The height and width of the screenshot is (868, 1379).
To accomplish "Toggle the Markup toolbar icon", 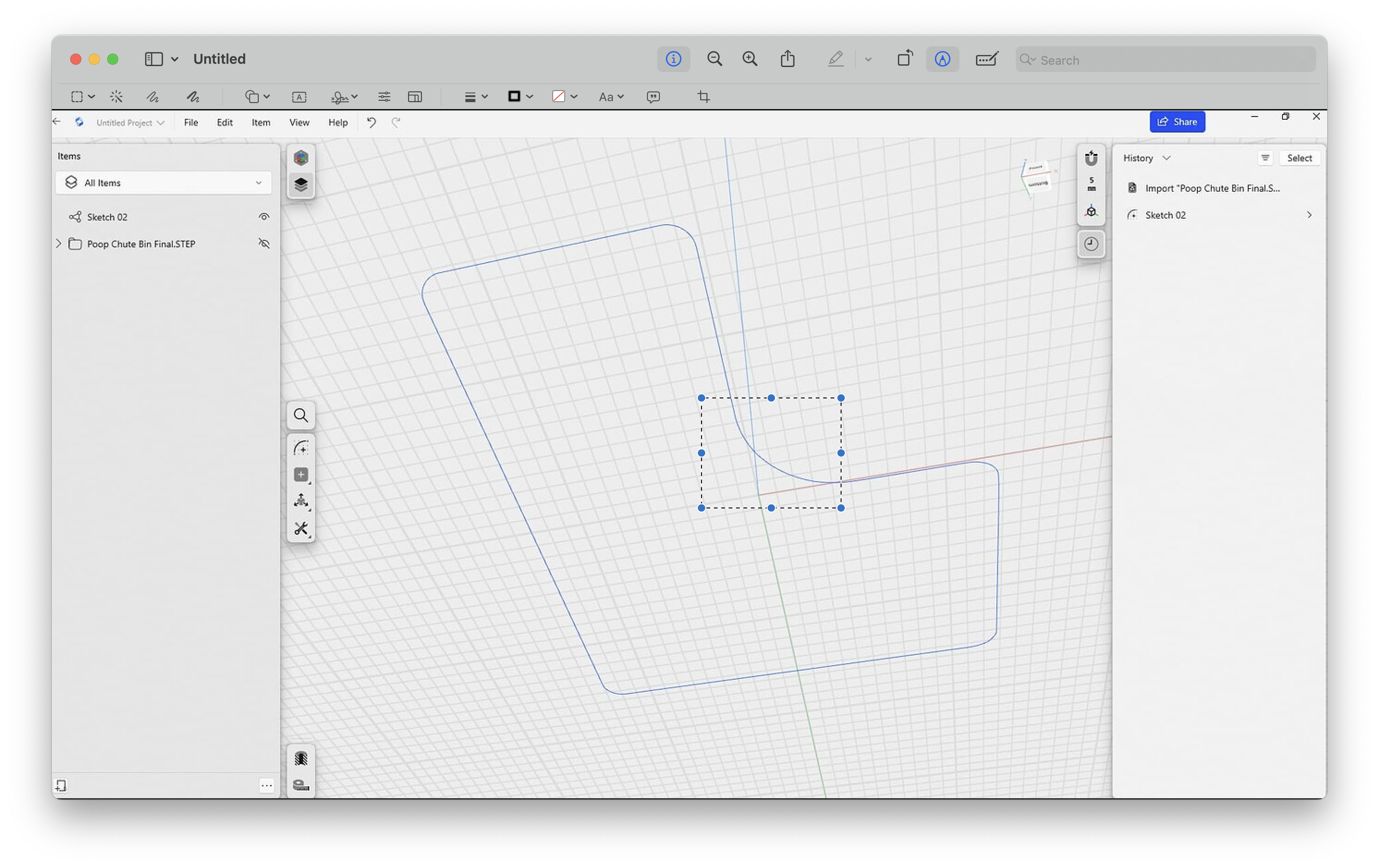I will pos(942,59).
